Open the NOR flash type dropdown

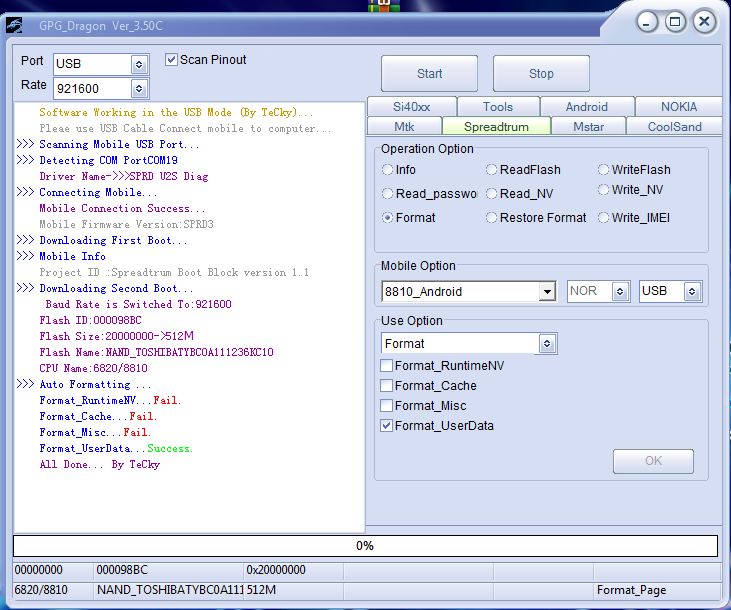pos(620,292)
